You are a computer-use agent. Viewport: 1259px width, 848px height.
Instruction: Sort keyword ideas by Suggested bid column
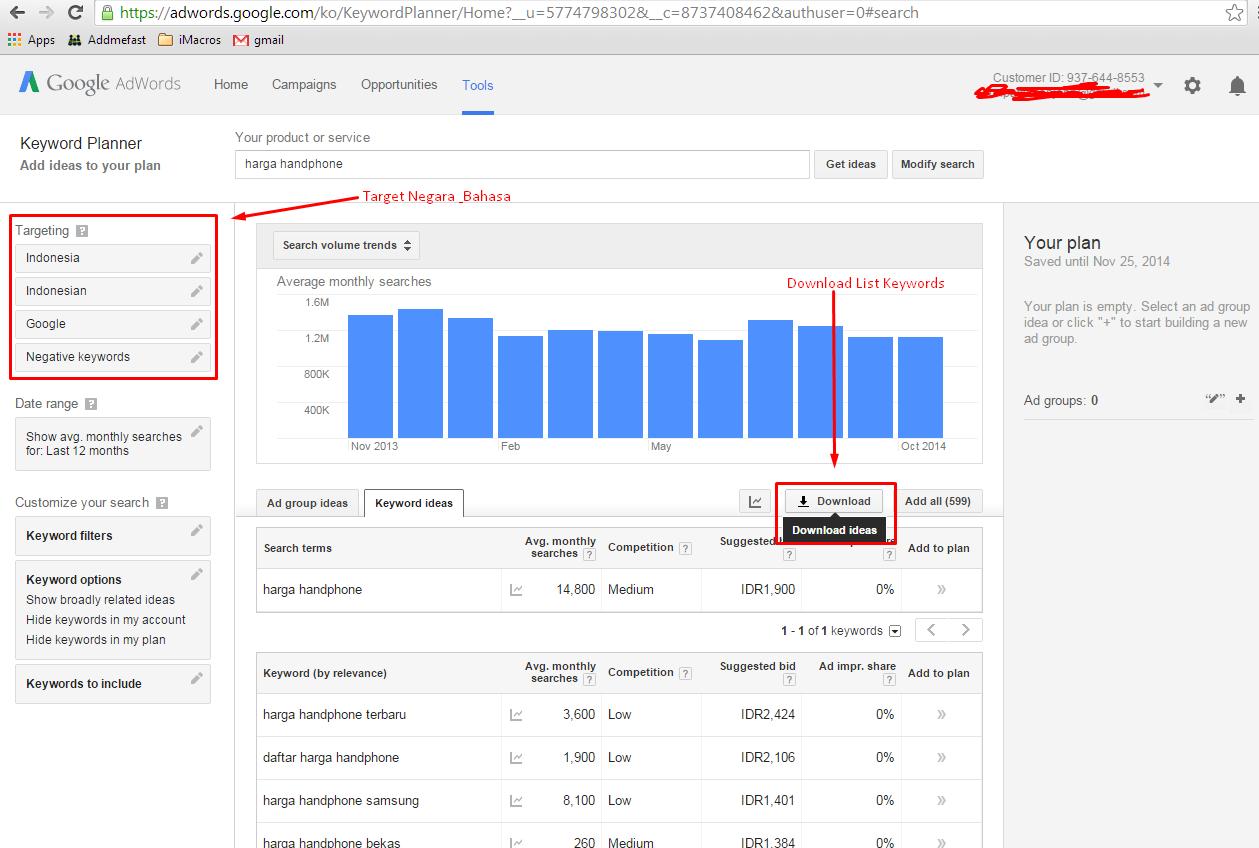(758, 666)
